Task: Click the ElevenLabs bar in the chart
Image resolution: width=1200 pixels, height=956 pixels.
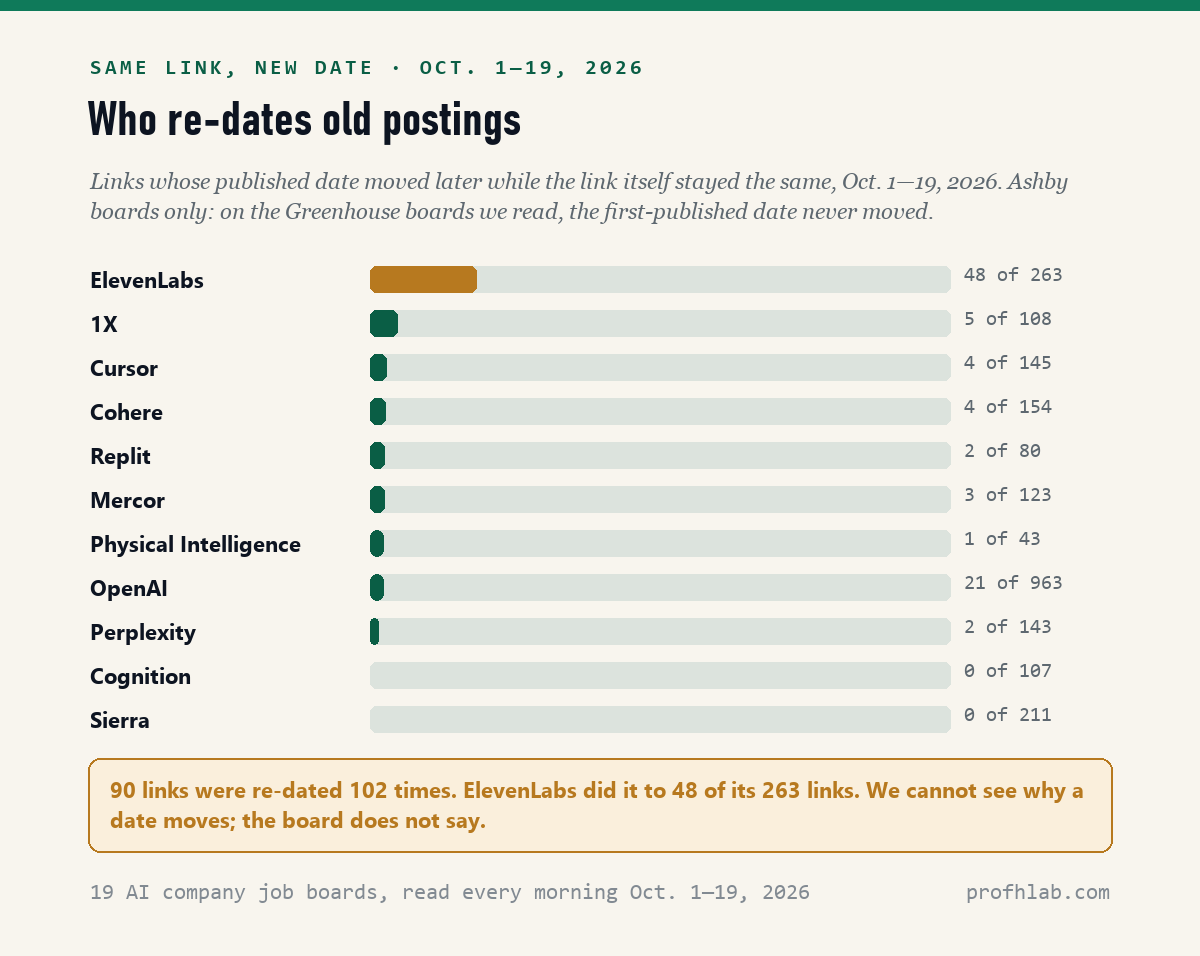Action: pyautogui.click(x=660, y=280)
